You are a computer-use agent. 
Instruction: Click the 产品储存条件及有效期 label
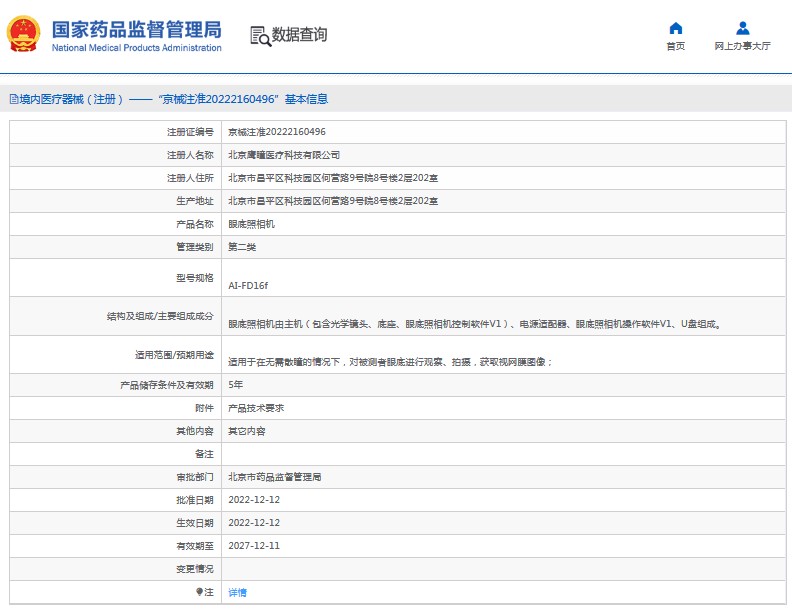point(167,385)
